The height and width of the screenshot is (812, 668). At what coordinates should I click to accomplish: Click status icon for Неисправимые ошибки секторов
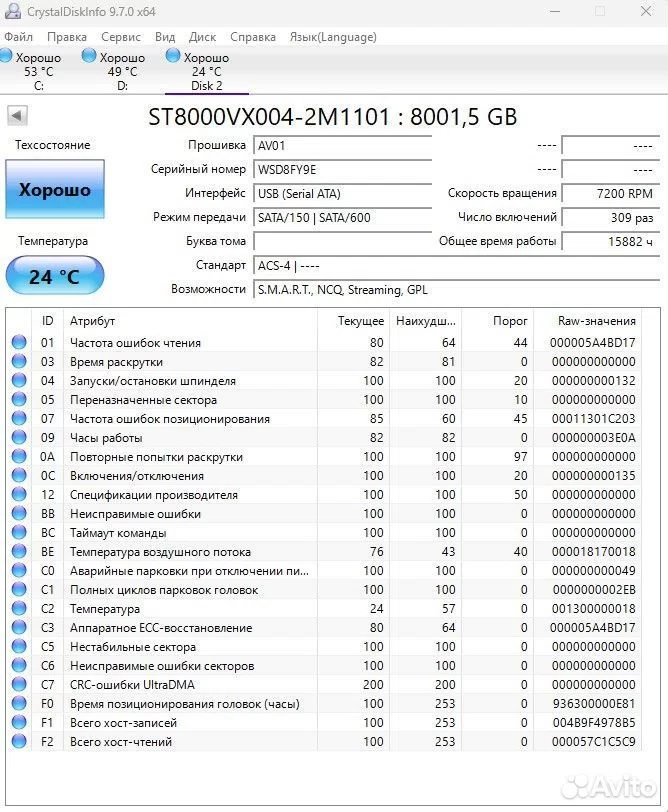coord(19,665)
